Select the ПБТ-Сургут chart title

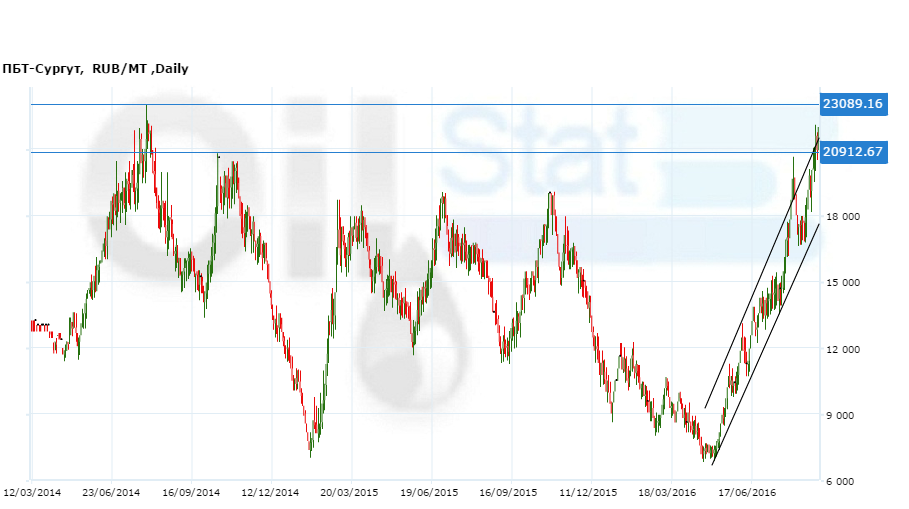(95, 69)
